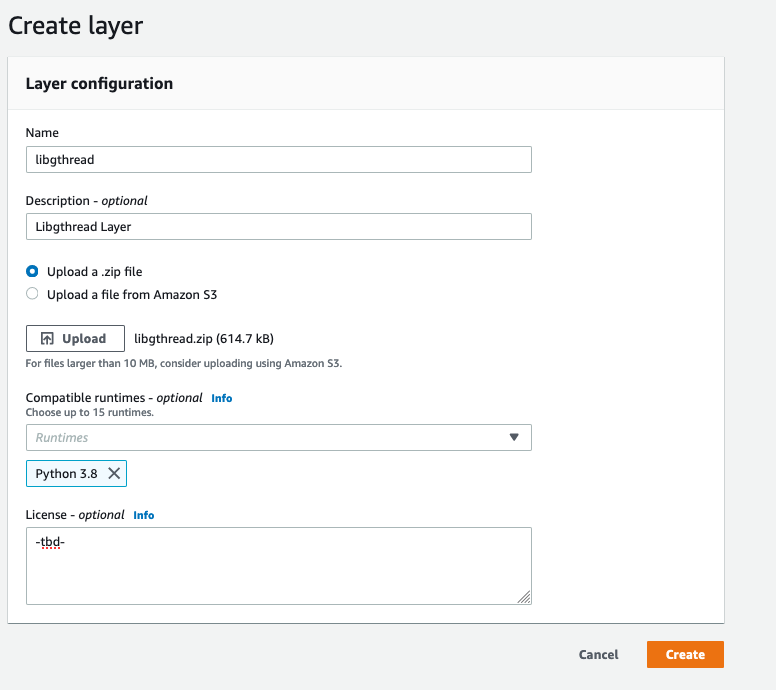Click the Runtimes placeholder text

tap(62, 438)
